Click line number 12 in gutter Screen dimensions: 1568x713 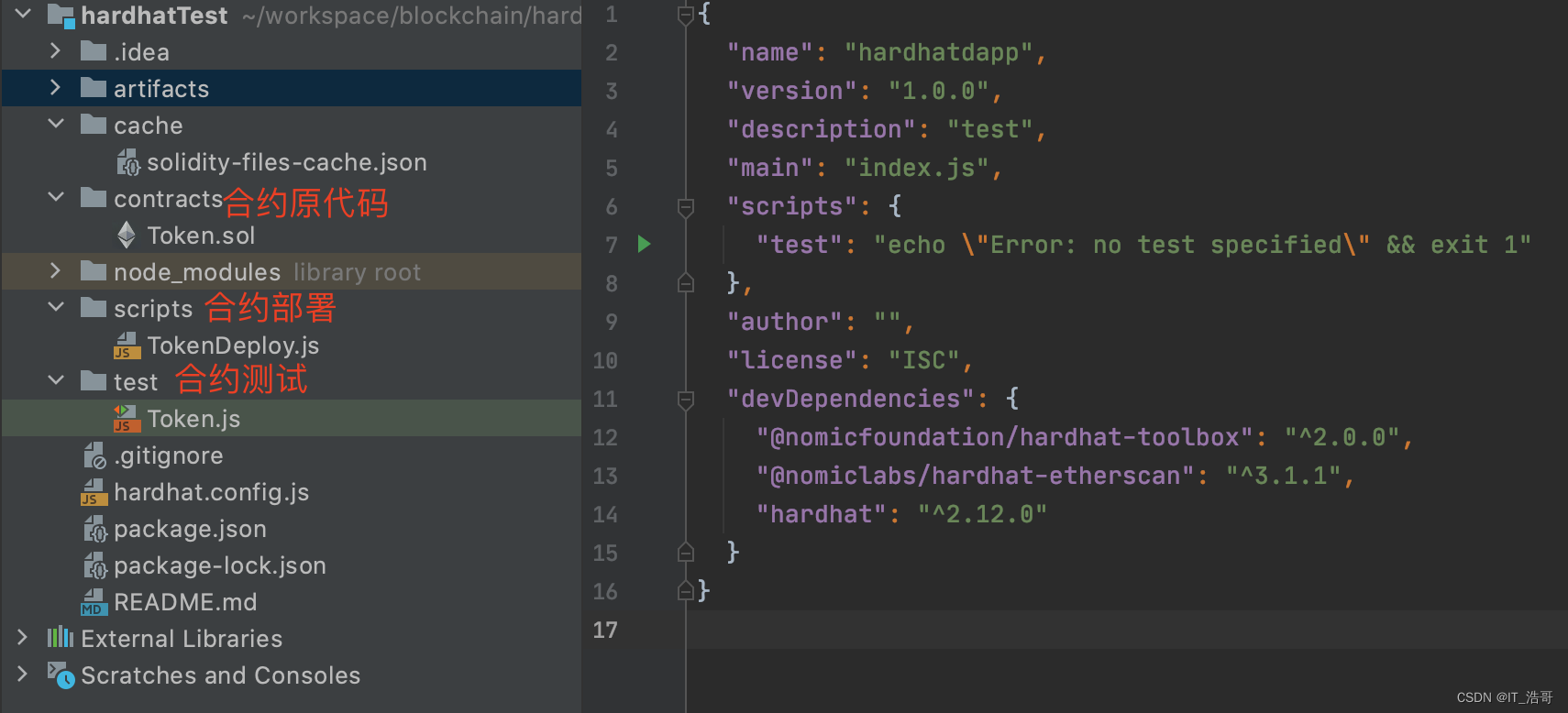(605, 437)
